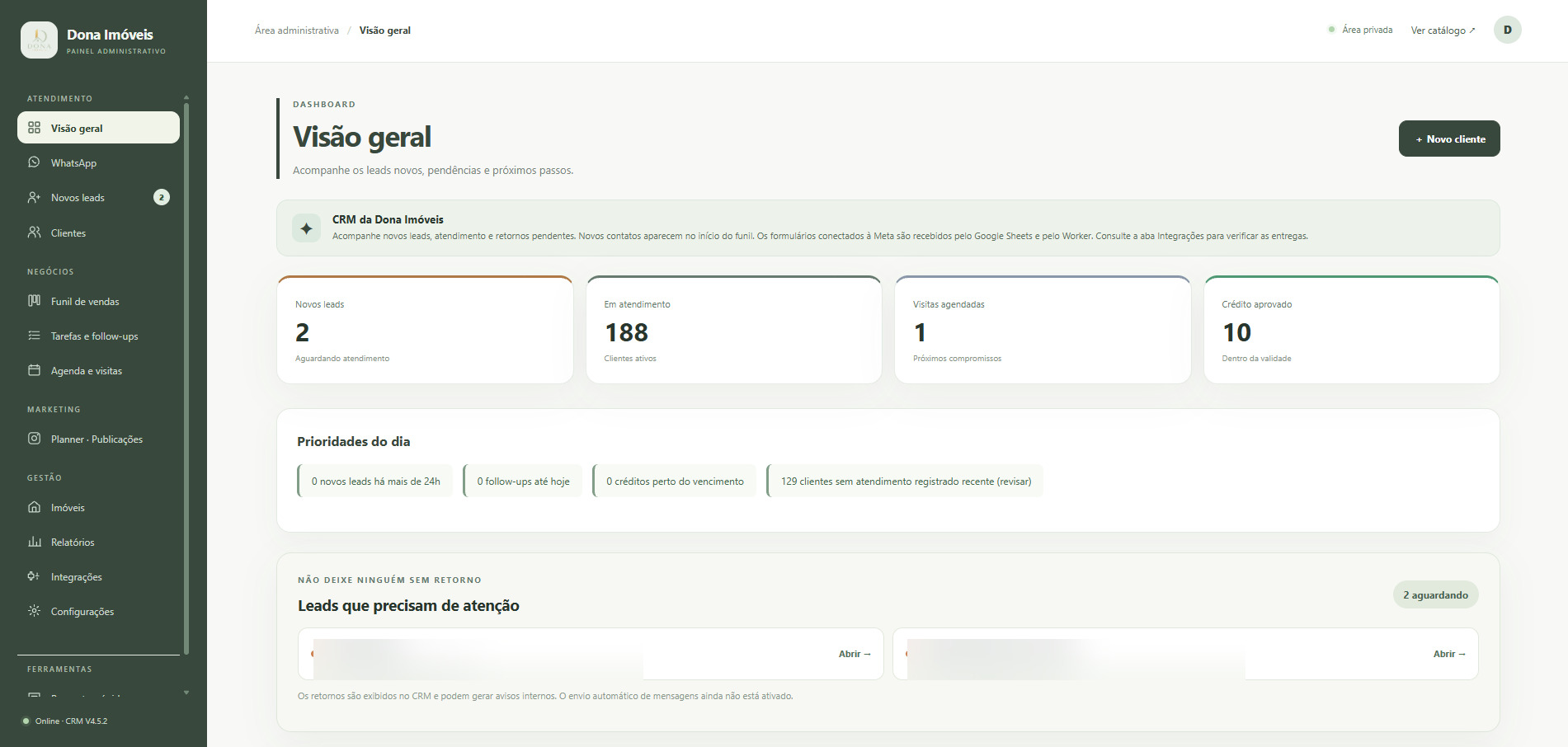Click Abrir on the first lead card
The width and height of the screenshot is (1568, 747).
(855, 654)
